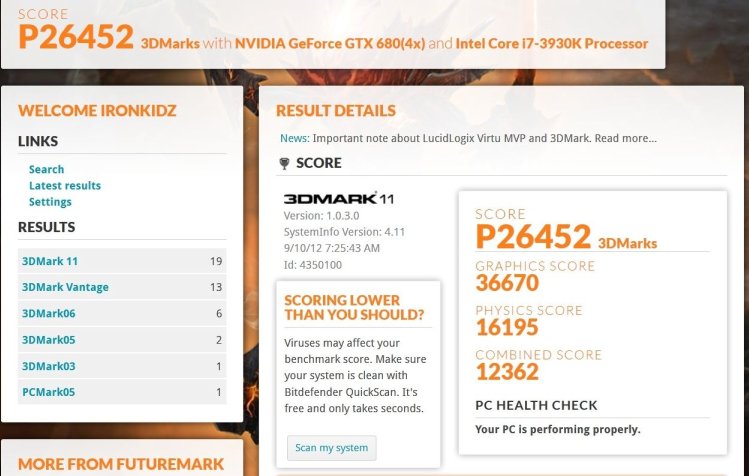
Task: Click the Scoring Lower Than You Should heading
Action: click(x=354, y=307)
